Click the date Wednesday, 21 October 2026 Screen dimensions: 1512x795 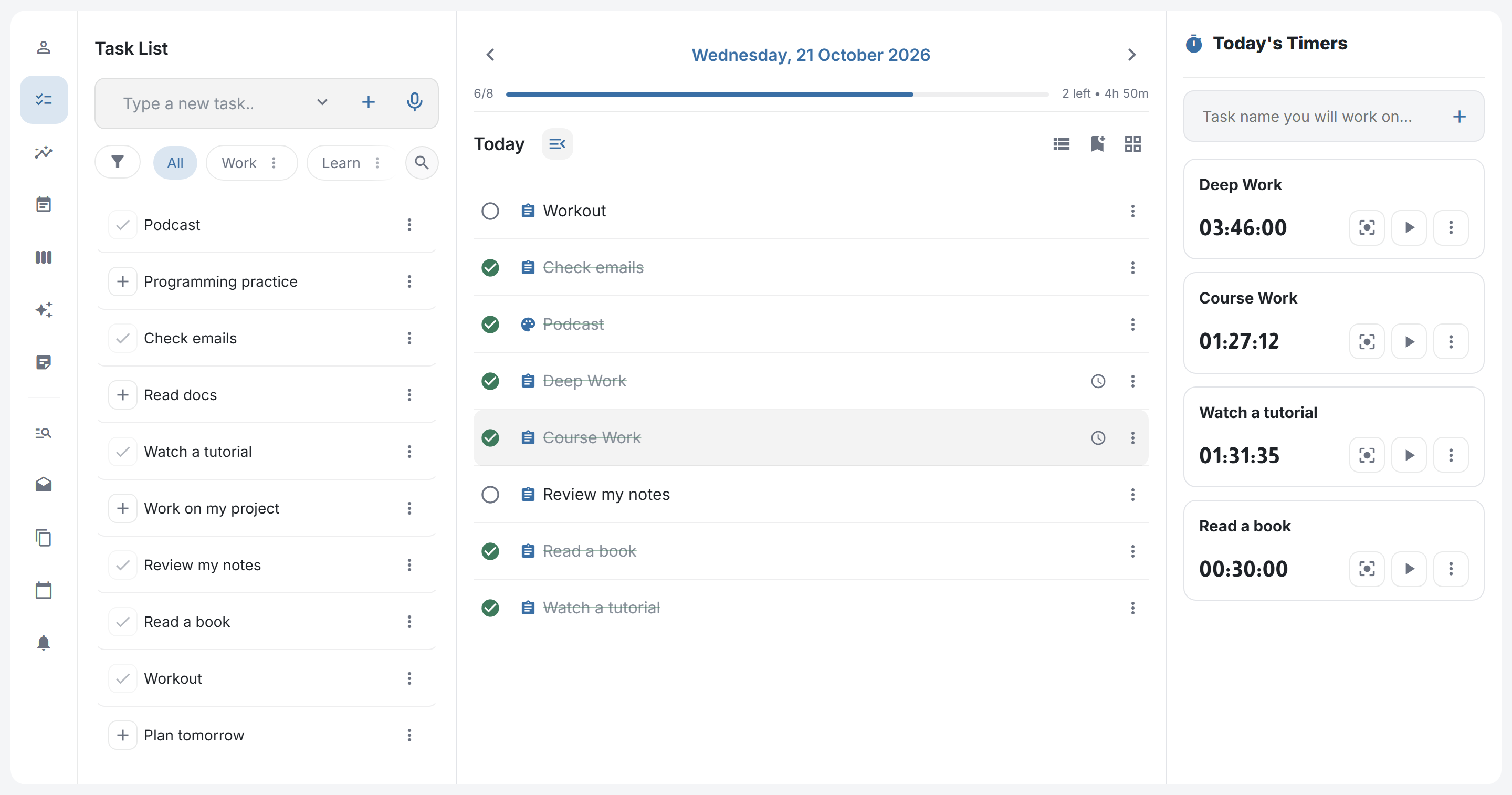click(x=811, y=55)
